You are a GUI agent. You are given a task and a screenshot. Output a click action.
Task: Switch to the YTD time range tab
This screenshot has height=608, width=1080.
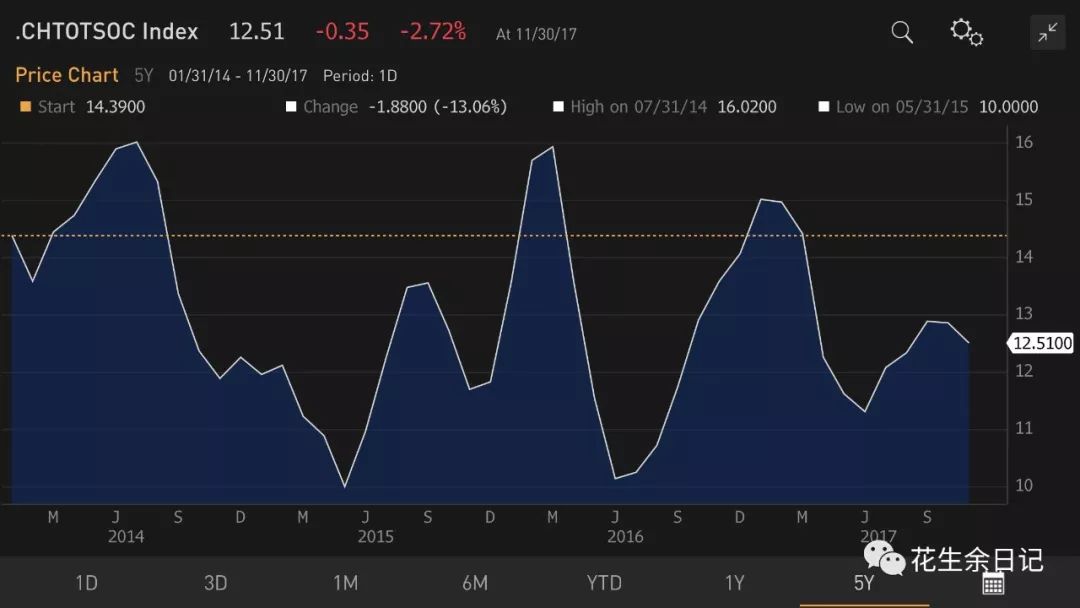(604, 583)
